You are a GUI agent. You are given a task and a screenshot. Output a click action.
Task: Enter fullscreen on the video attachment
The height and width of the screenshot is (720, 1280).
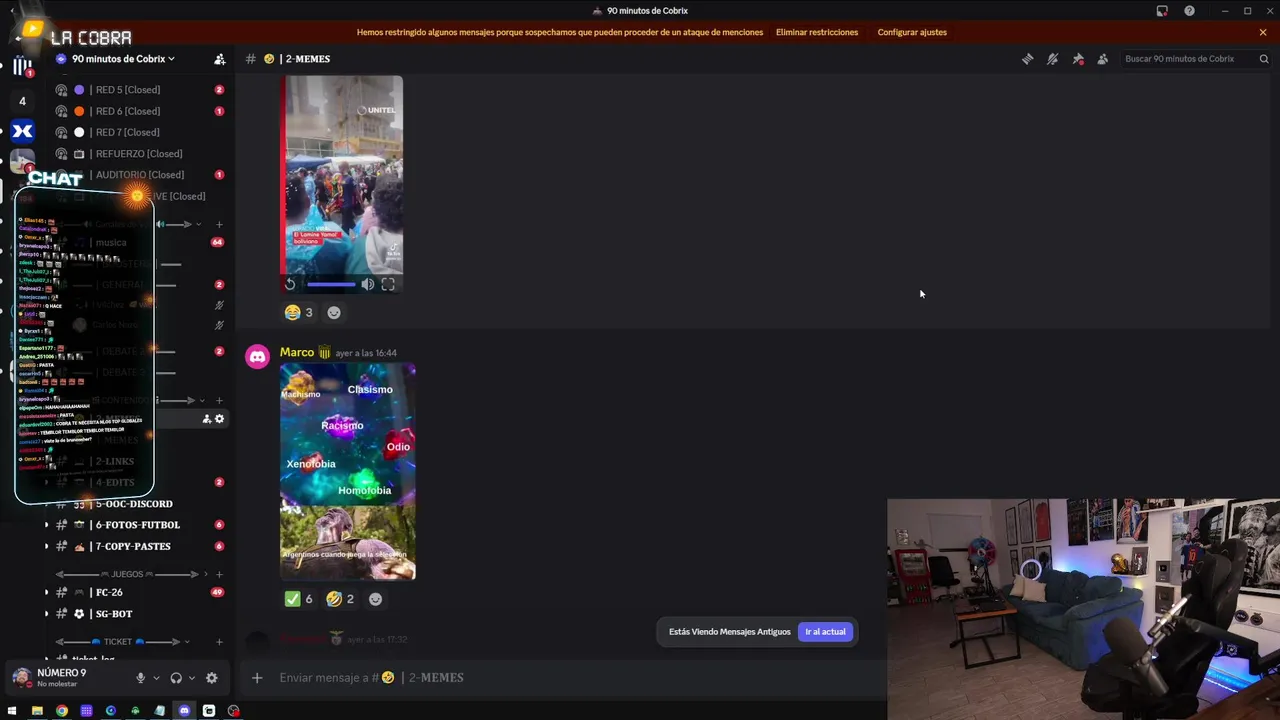pyautogui.click(x=388, y=284)
